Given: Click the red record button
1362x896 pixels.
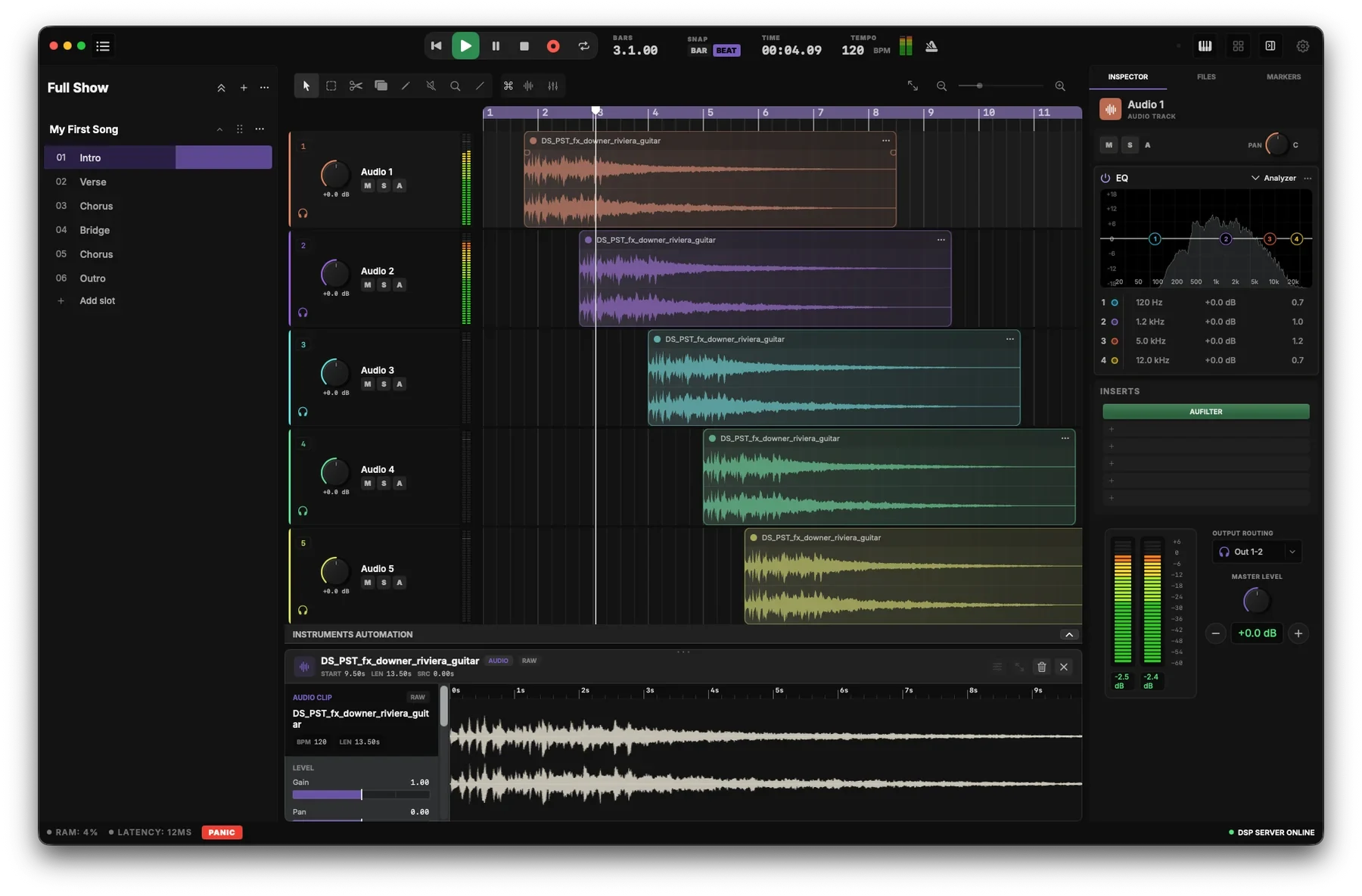Looking at the screenshot, I should coord(553,46).
